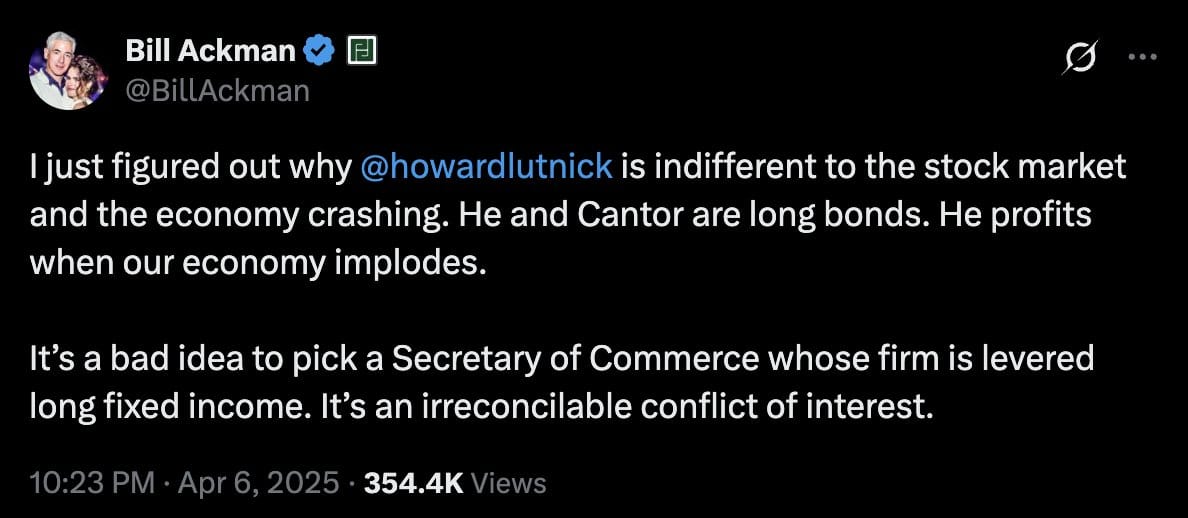Viewport: 1188px width, 518px height.
Task: Open the @BillAckman handle link
Action: click(217, 91)
